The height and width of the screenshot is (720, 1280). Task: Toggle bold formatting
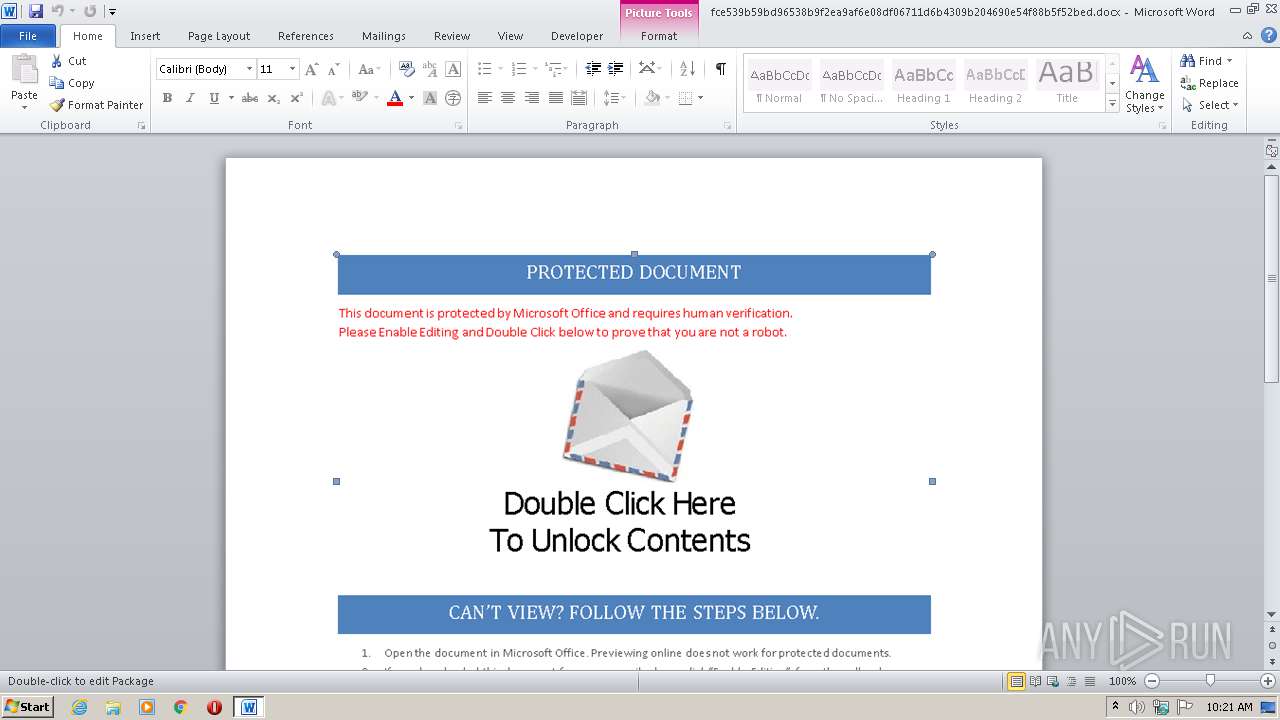point(167,98)
